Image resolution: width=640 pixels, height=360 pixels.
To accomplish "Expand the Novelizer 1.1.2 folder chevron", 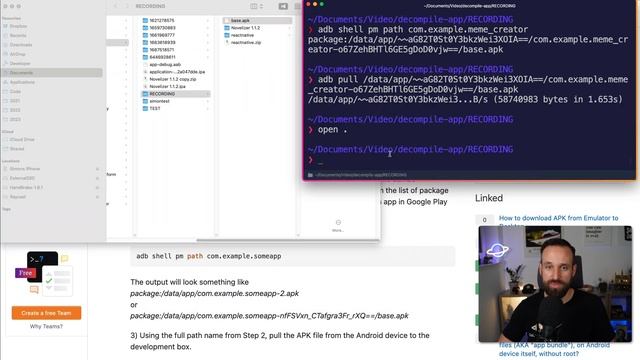I will pos(289,28).
